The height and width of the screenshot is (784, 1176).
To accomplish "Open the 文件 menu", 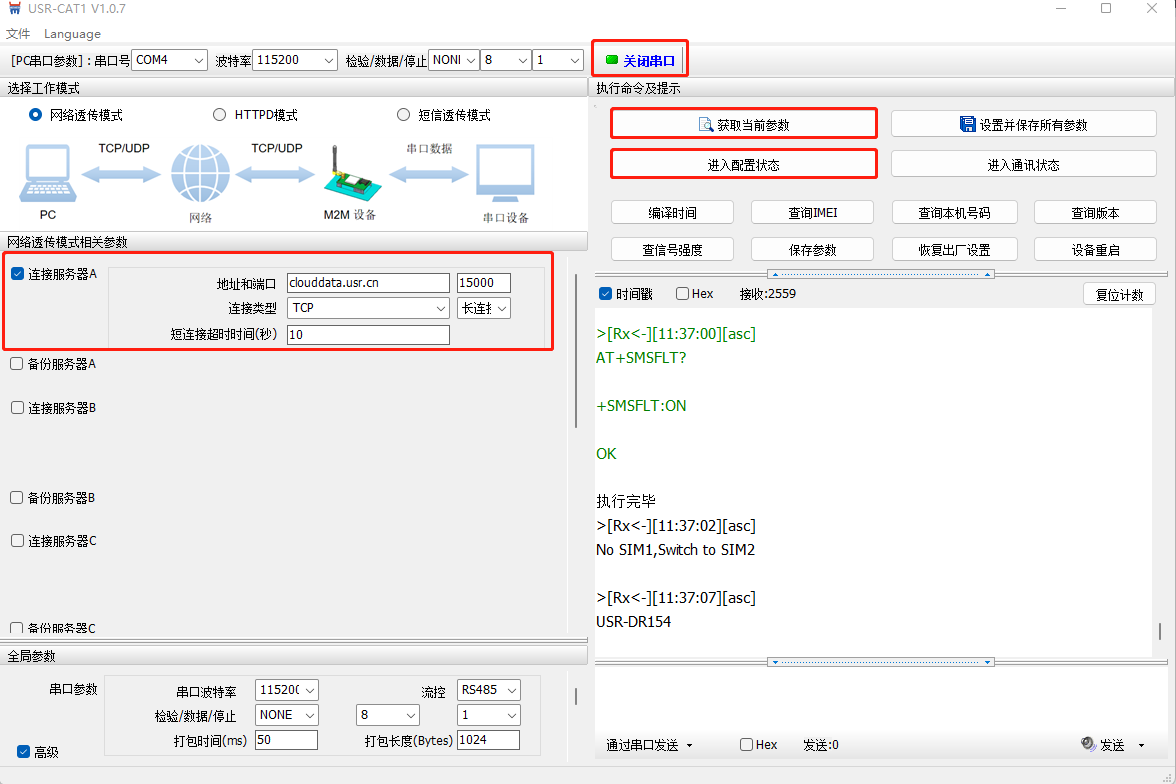I will pos(18,34).
